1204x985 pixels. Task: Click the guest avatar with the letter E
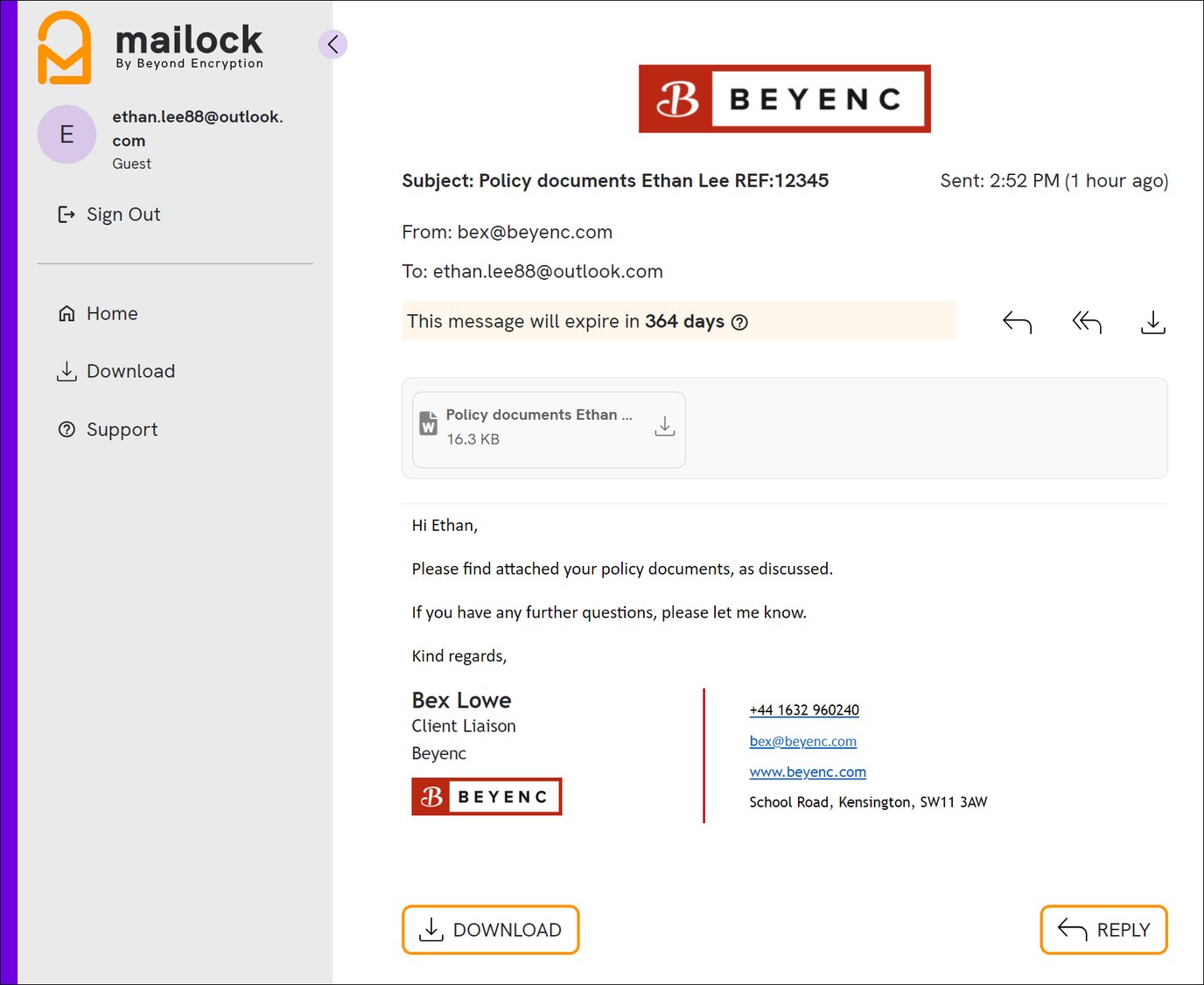point(66,135)
